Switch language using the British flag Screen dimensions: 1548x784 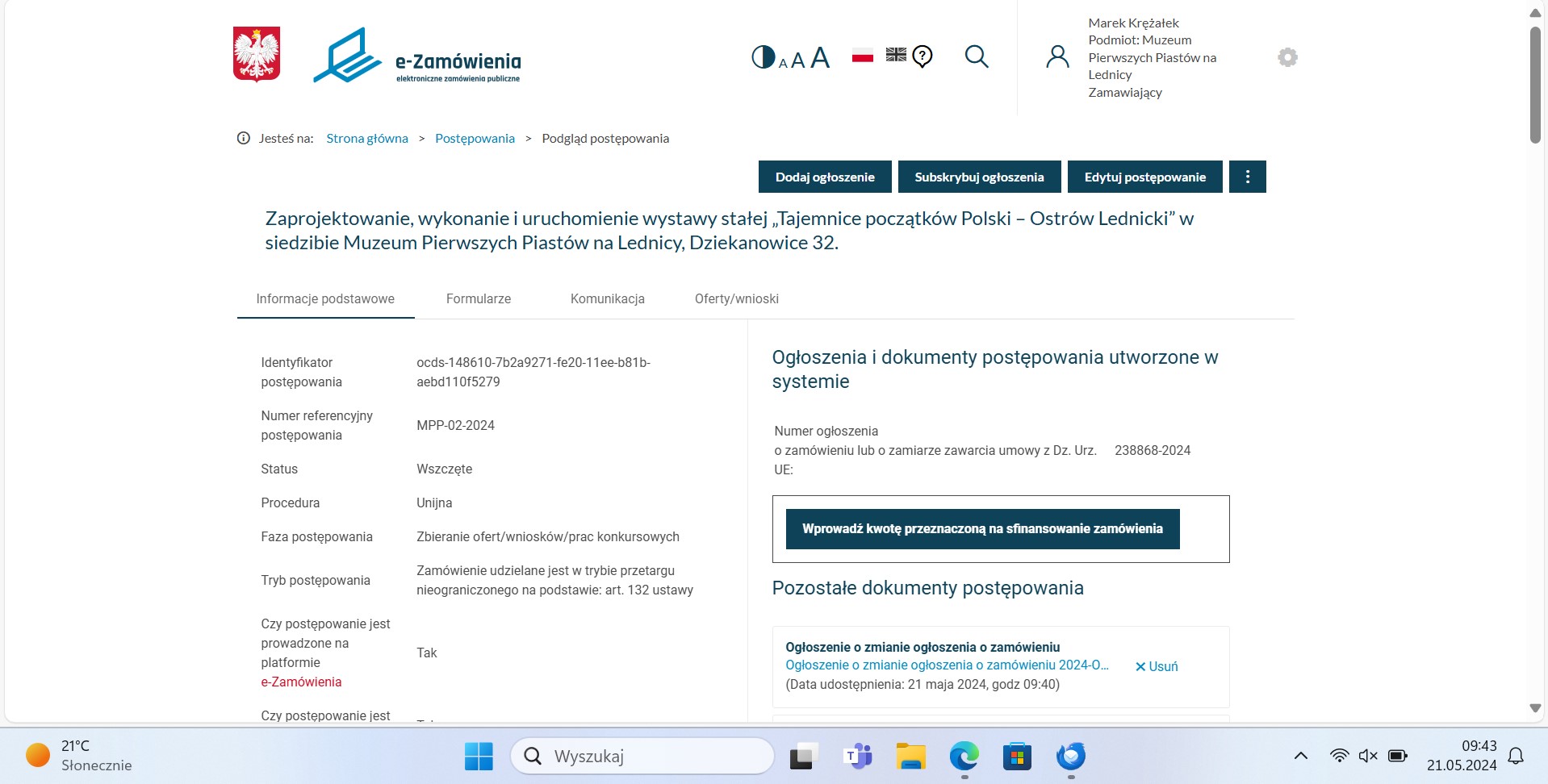point(896,55)
